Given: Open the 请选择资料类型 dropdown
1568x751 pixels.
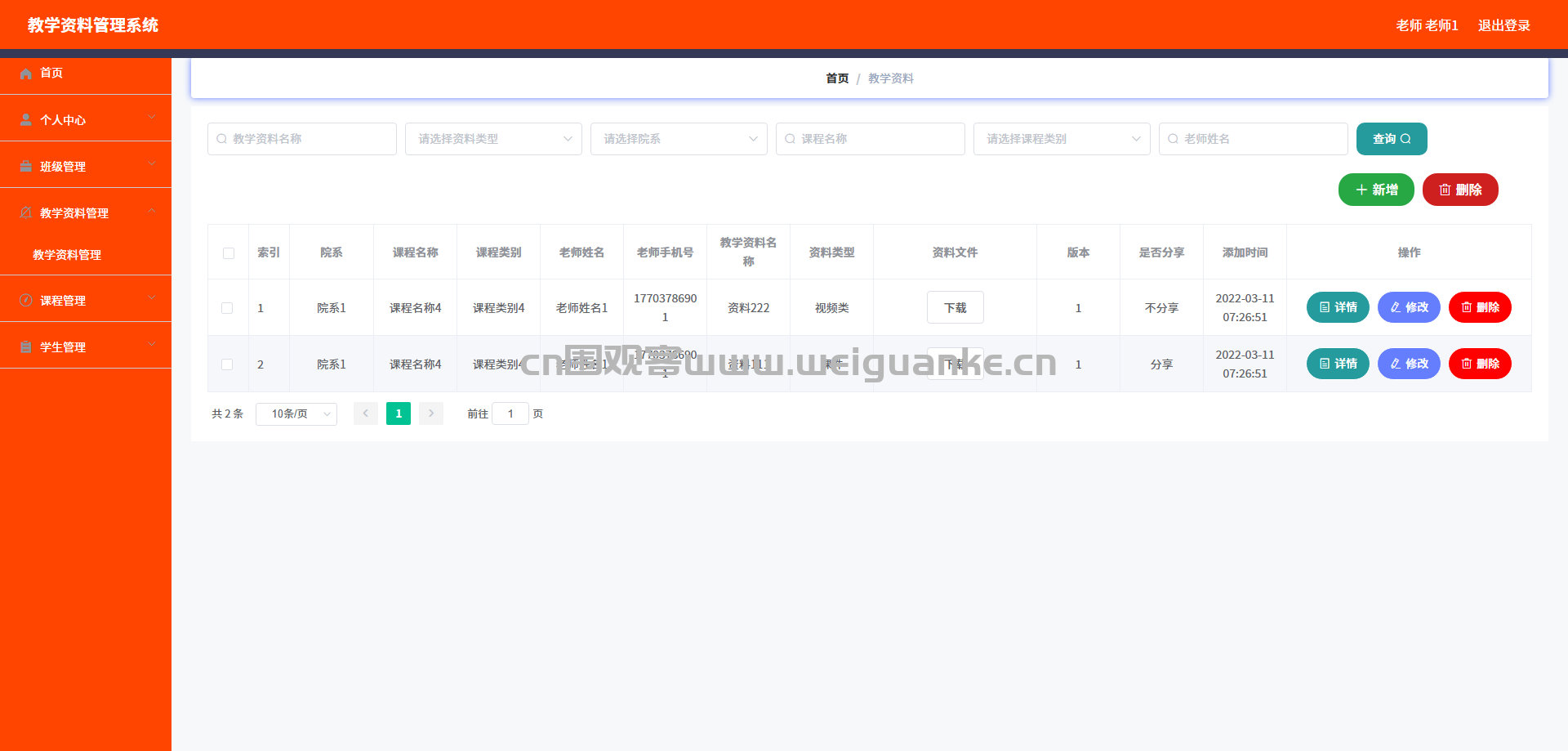Looking at the screenshot, I should pyautogui.click(x=493, y=139).
